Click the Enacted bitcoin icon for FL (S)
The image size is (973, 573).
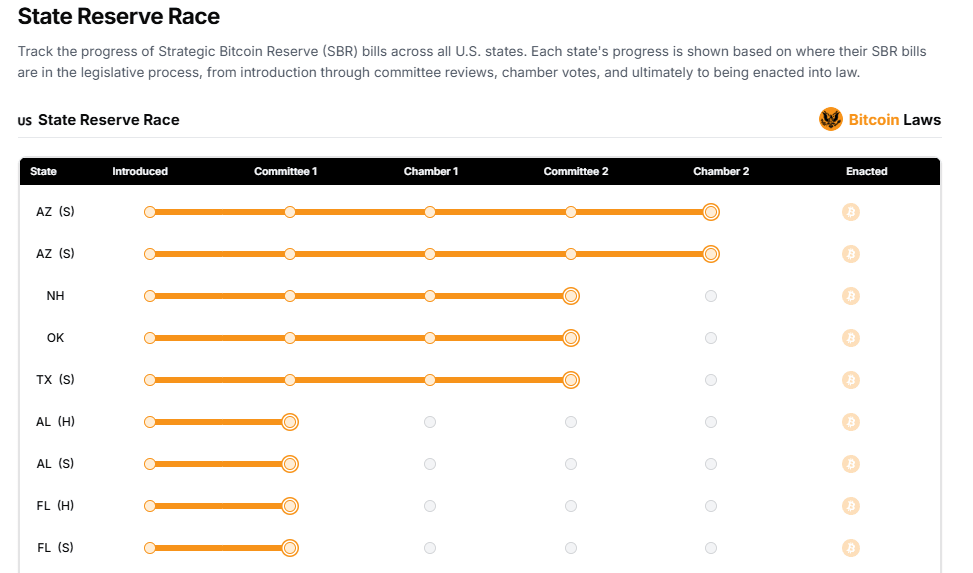click(851, 548)
